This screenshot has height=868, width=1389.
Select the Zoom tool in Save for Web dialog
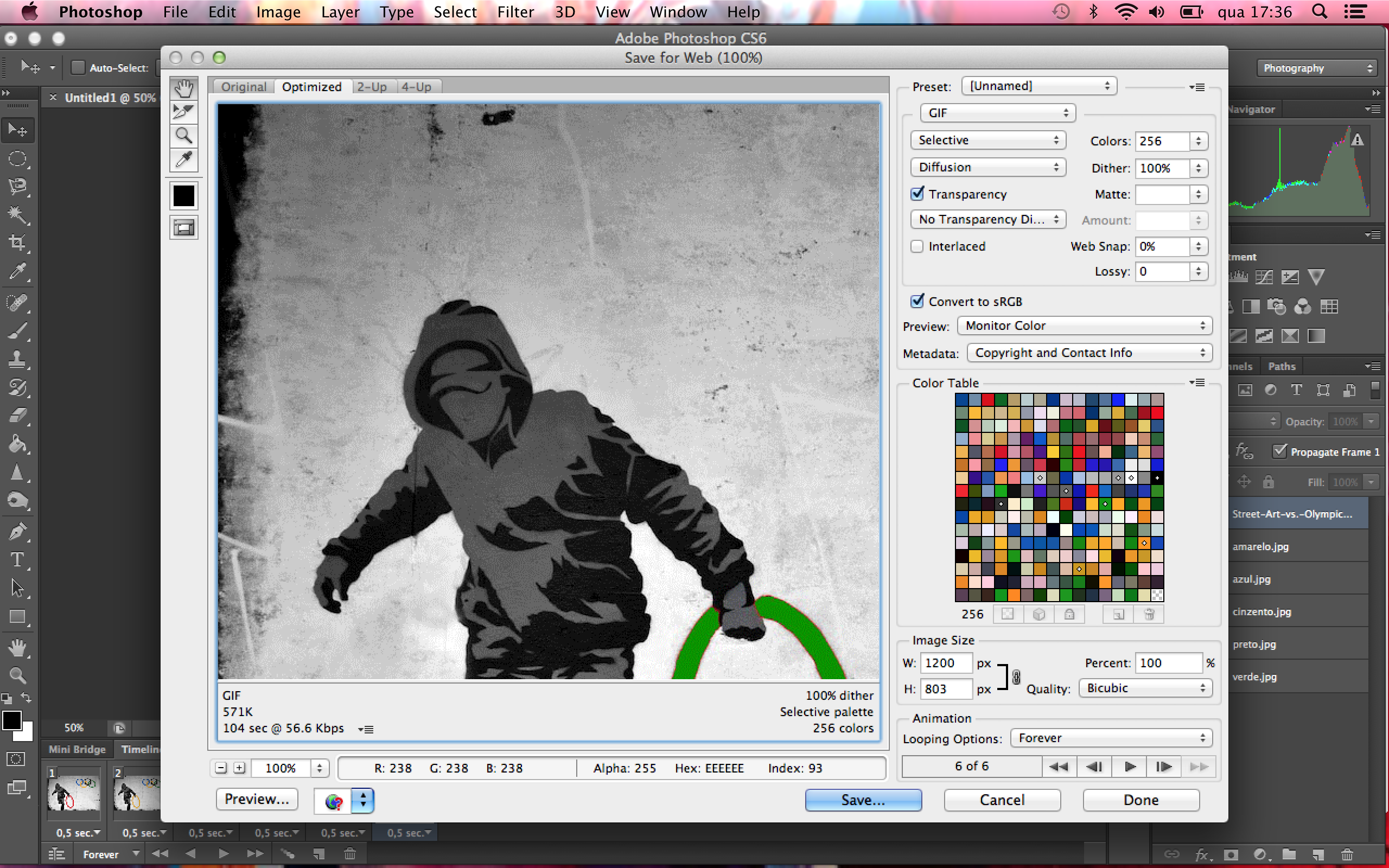[x=184, y=136]
